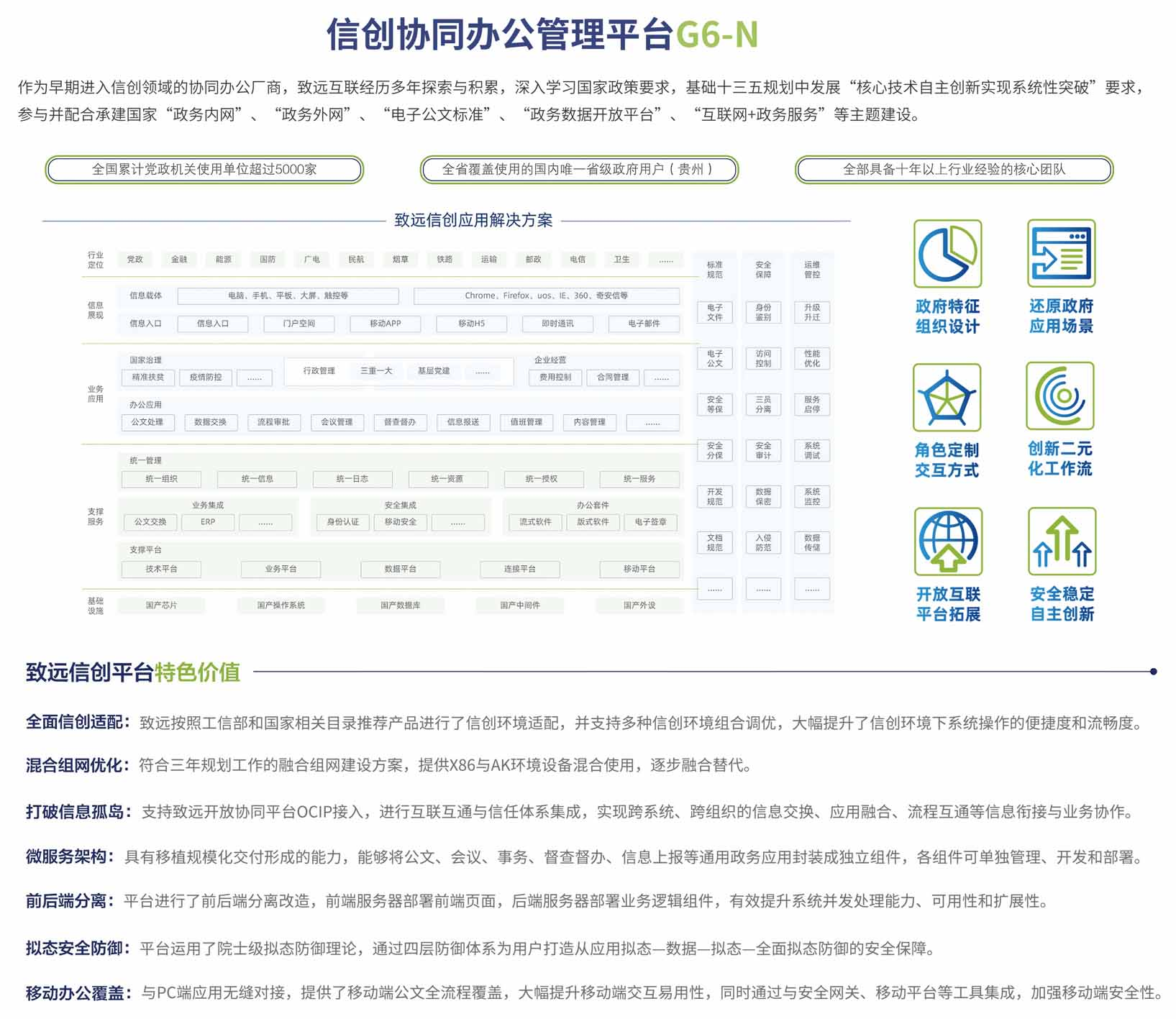Screen dimensions: 1176x1019
Task: Click the 电子邮件 box
Action: pos(644,324)
